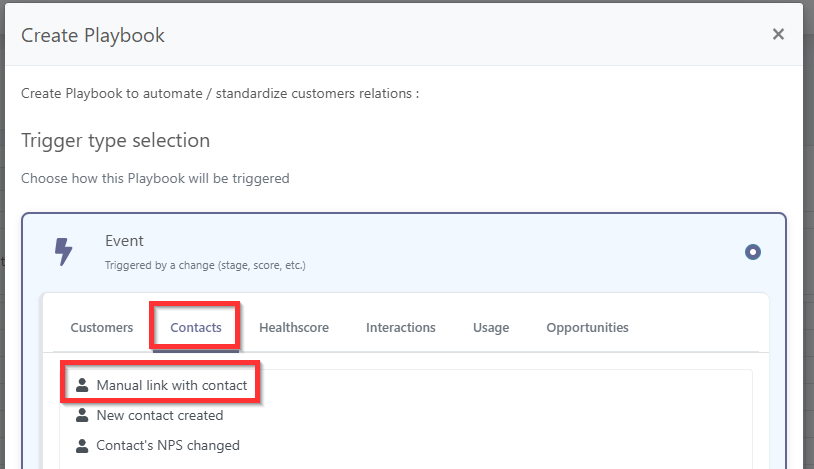
Task: Click person icon beside Manual link with contact
Action: [82, 385]
